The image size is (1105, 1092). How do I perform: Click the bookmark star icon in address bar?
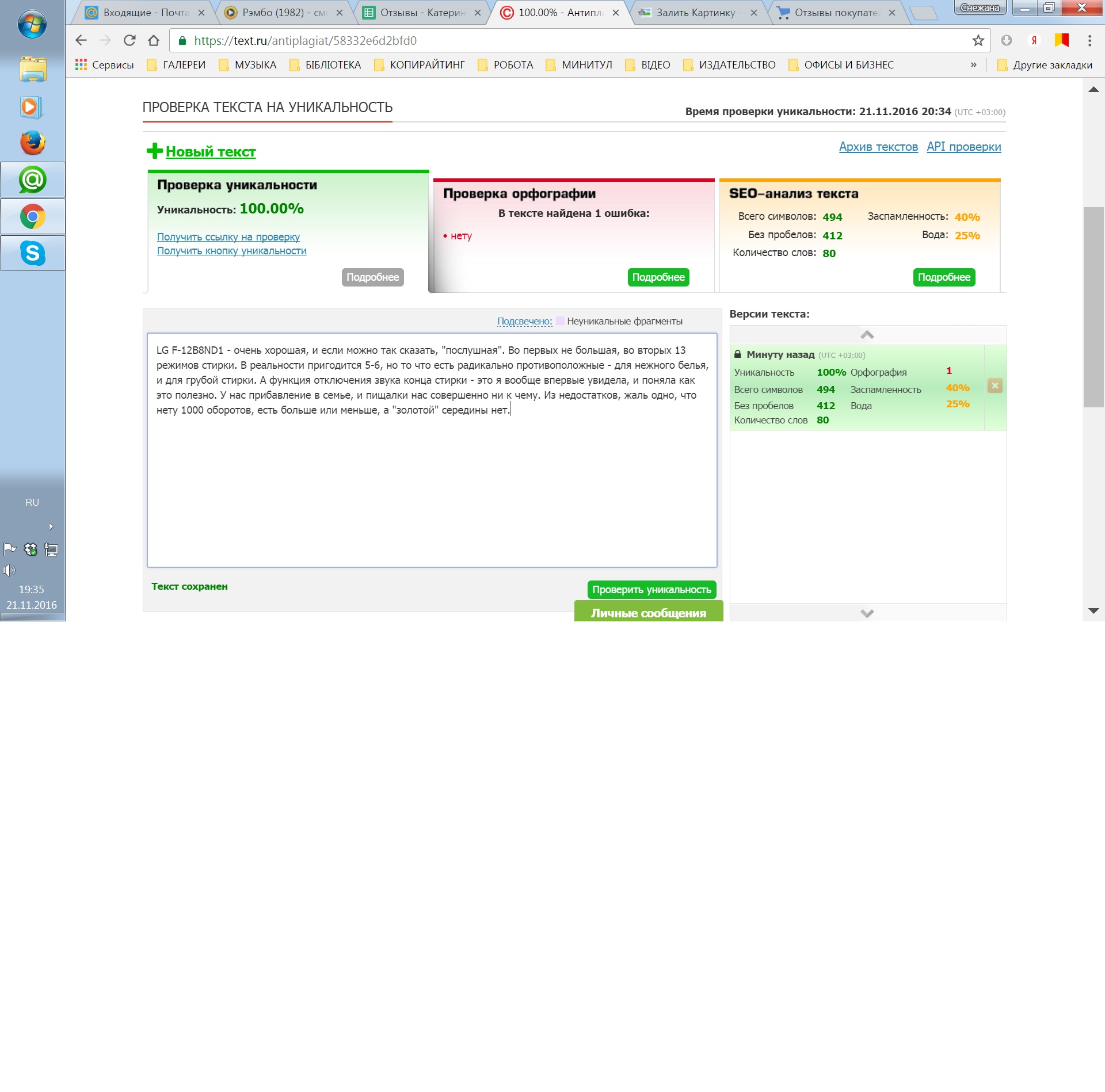[978, 40]
